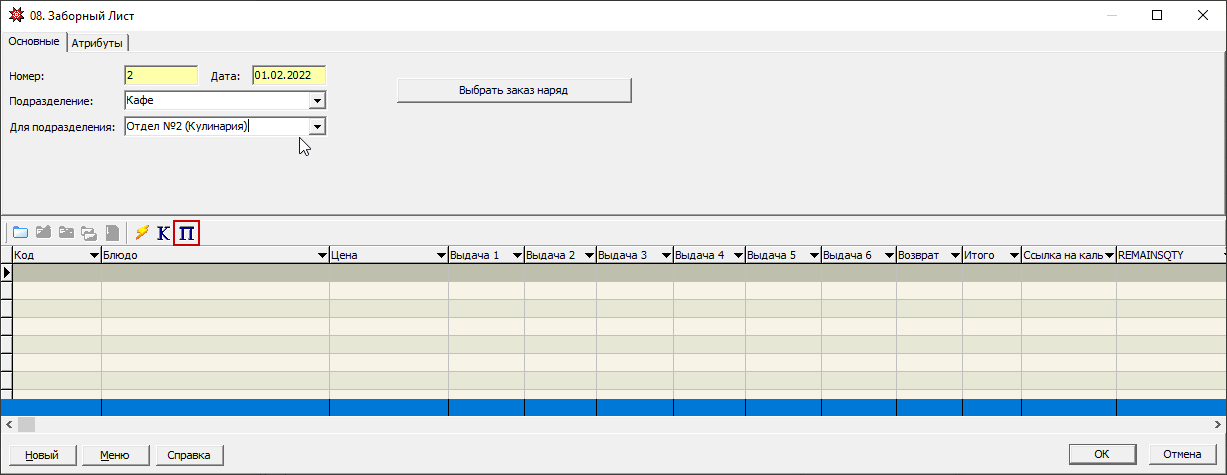
Task: Select the Основные tab
Action: click(33, 42)
